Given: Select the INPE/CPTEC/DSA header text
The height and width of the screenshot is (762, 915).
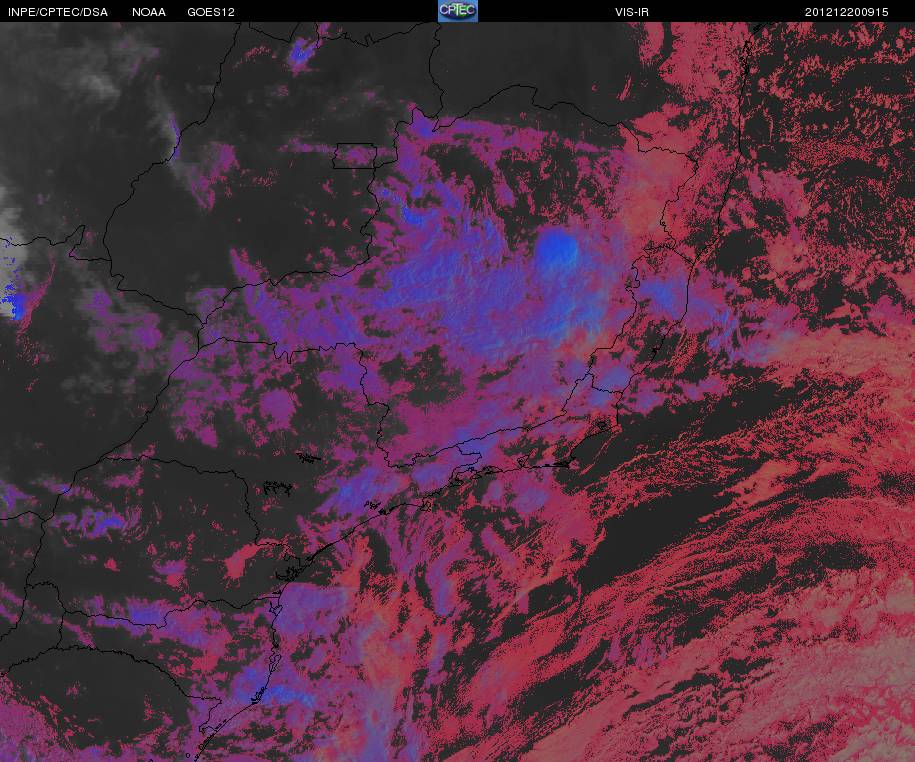Looking at the screenshot, I should pyautogui.click(x=58, y=12).
